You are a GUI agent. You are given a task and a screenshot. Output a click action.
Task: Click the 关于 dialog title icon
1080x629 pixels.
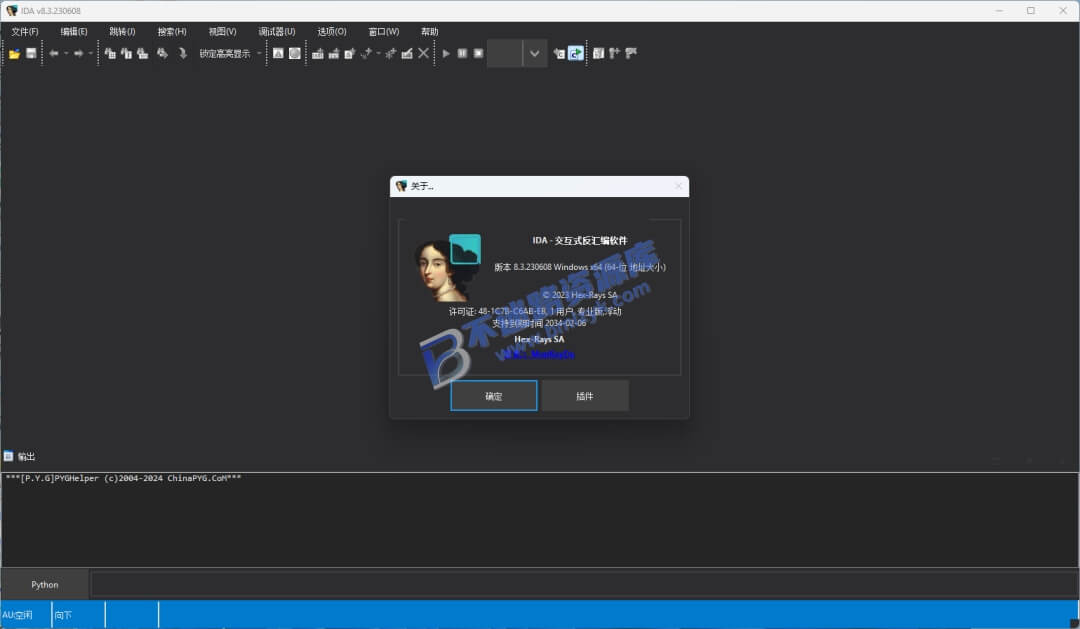(401, 186)
